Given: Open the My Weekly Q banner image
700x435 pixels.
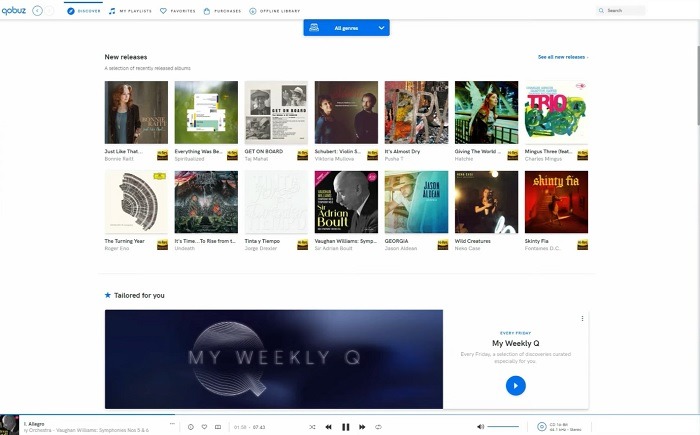Looking at the screenshot, I should tap(274, 359).
